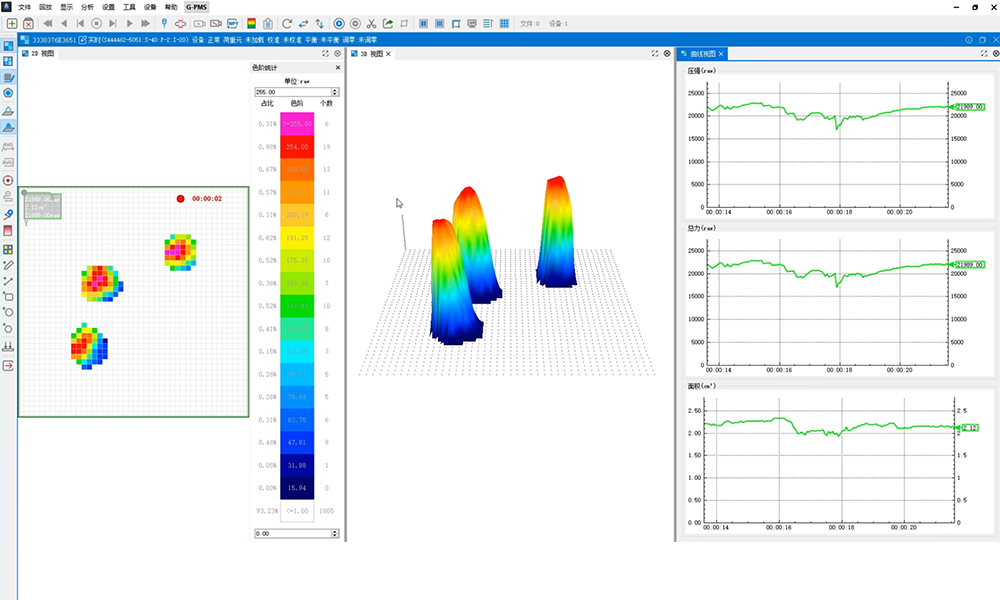The width and height of the screenshot is (1000, 600).
Task: Toggle the 3D pressure view sidebar button
Action: pos(8,128)
